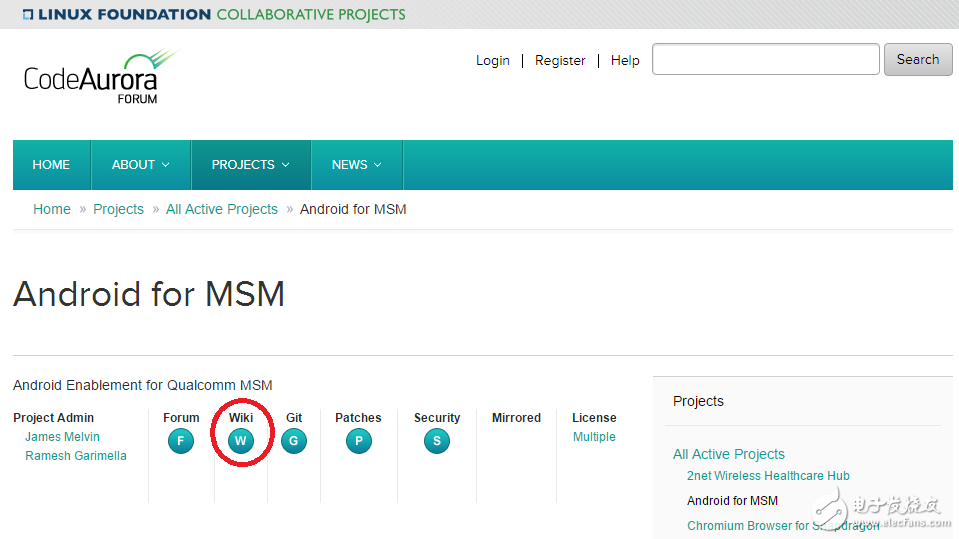Open the Register link
959x539 pixels.
pyautogui.click(x=560, y=61)
